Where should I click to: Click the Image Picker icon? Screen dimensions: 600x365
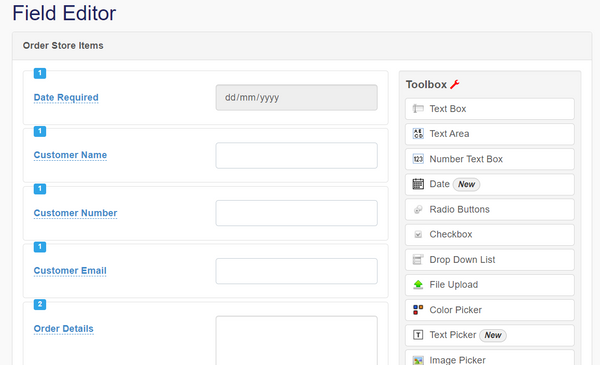pos(418,360)
